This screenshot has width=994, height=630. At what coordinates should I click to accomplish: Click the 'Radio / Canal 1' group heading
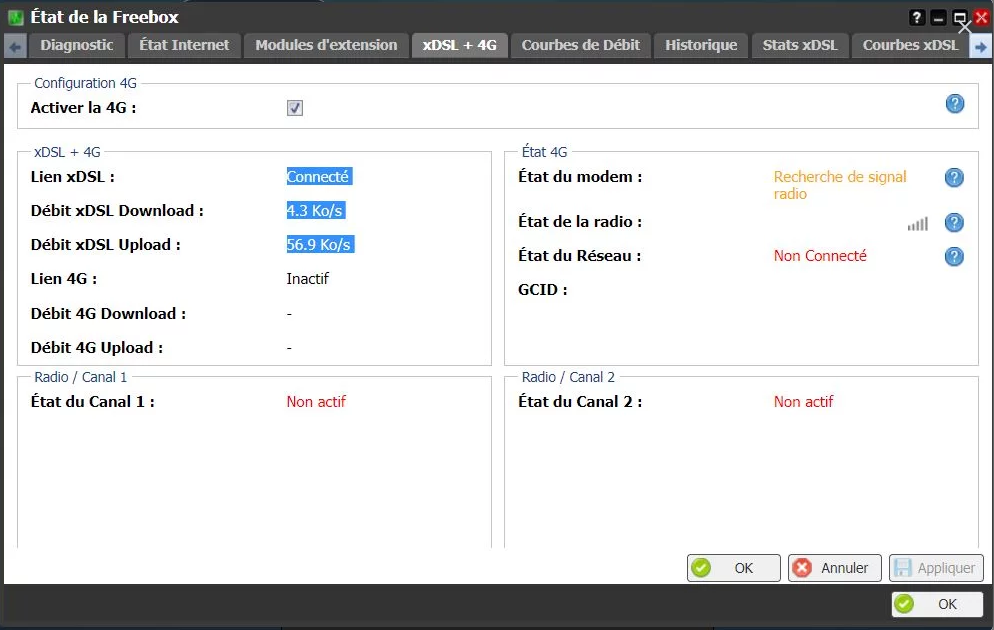tap(81, 377)
